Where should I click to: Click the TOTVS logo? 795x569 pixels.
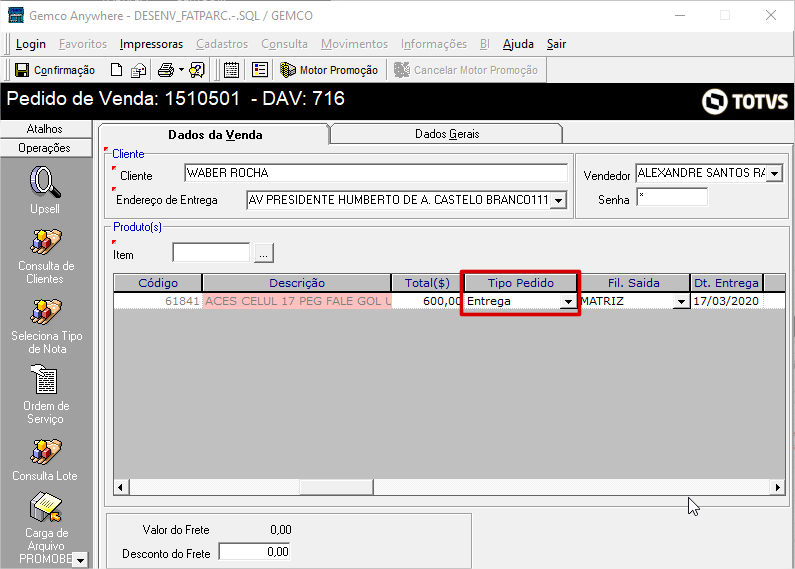pyautogui.click(x=744, y=101)
